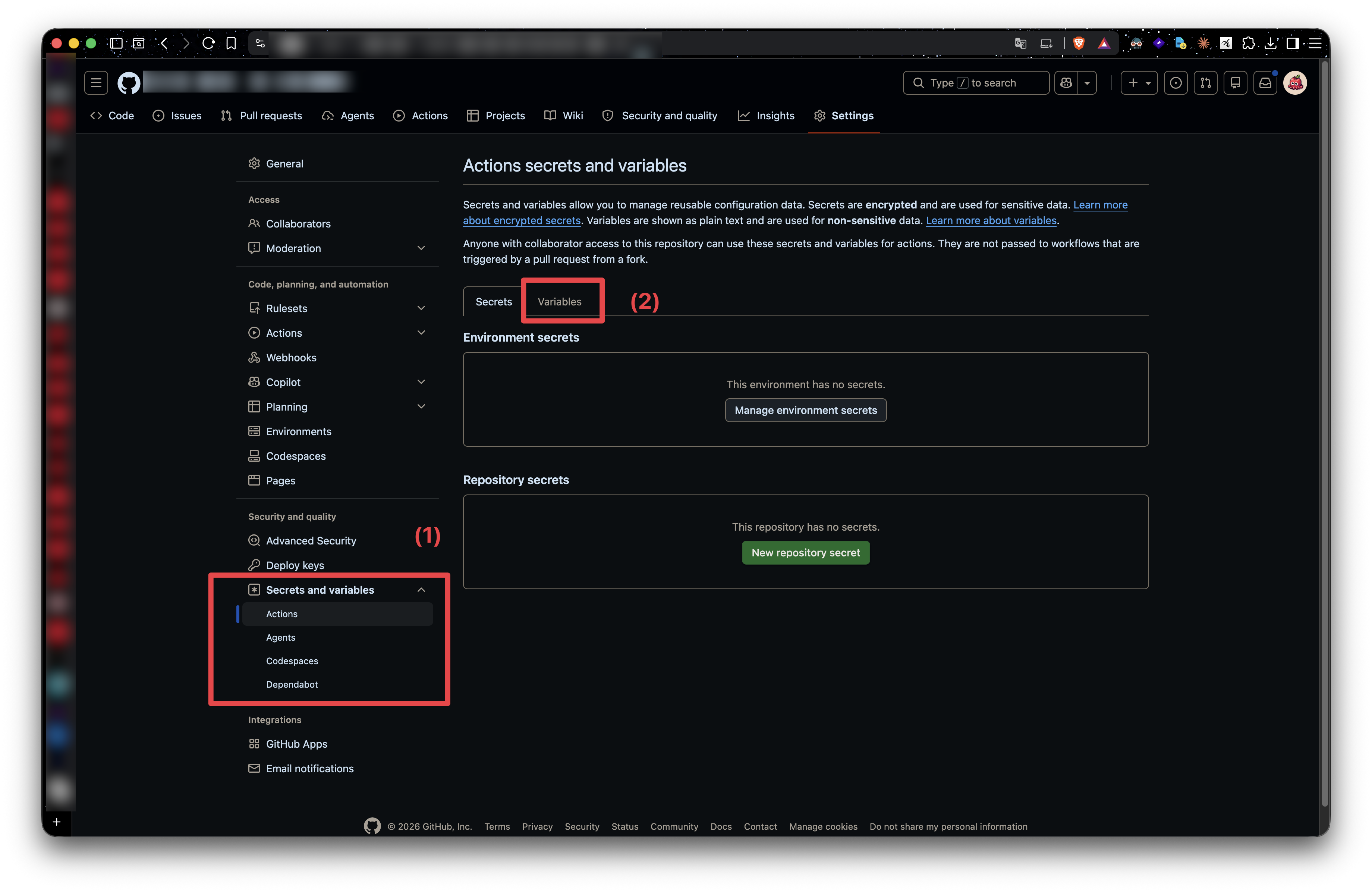
Task: Open Security and quality tab
Action: coord(660,116)
